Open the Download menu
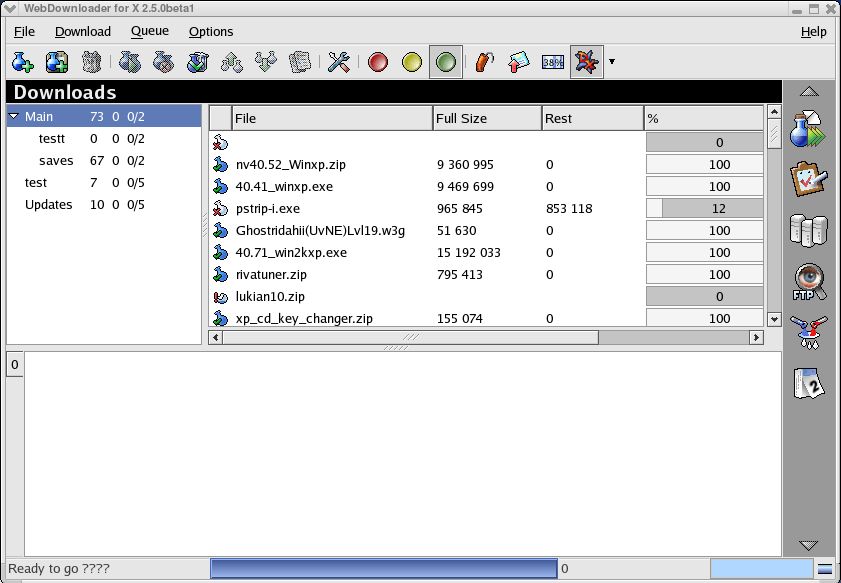841x583 pixels. click(x=82, y=31)
